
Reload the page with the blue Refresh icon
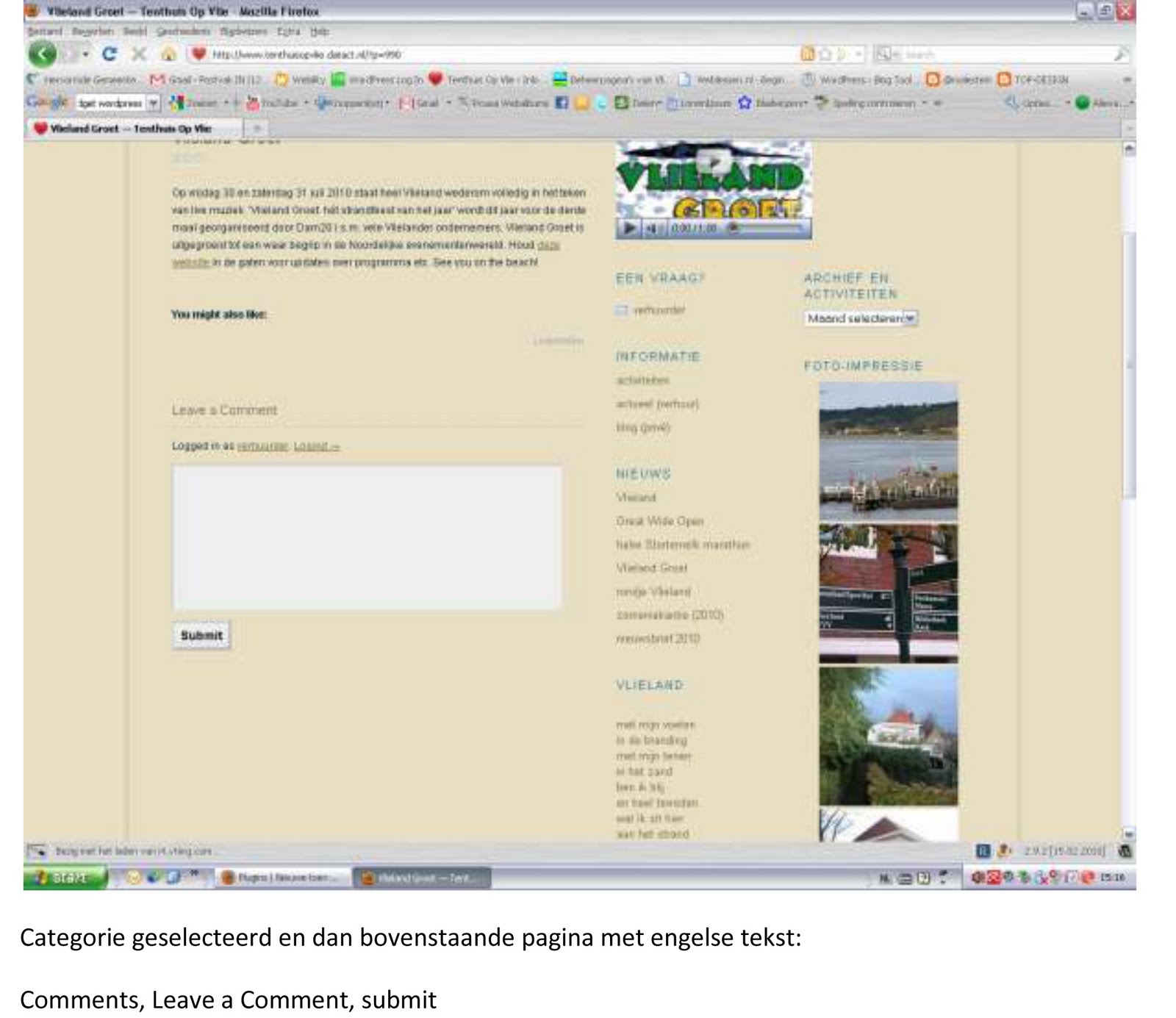(110, 54)
